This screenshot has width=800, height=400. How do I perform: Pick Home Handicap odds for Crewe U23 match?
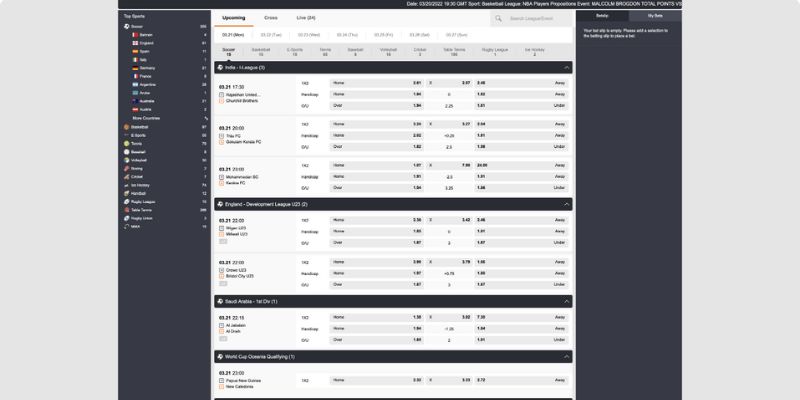(x=377, y=273)
